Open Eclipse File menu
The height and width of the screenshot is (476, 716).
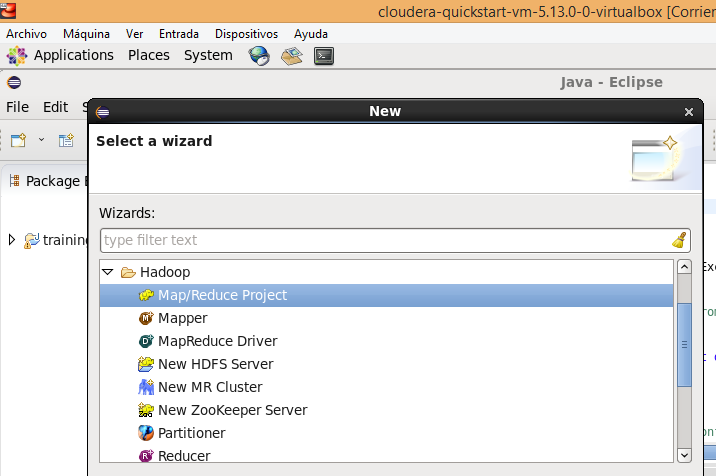click(x=17, y=107)
